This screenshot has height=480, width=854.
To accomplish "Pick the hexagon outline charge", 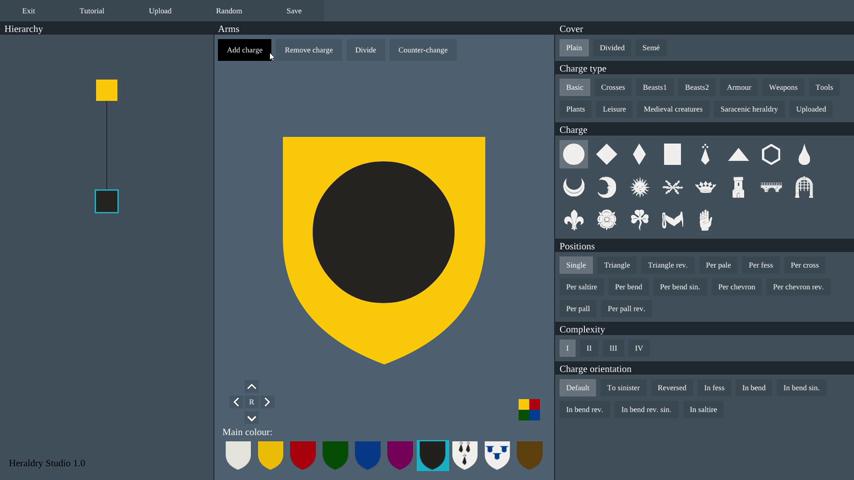I will tap(771, 154).
